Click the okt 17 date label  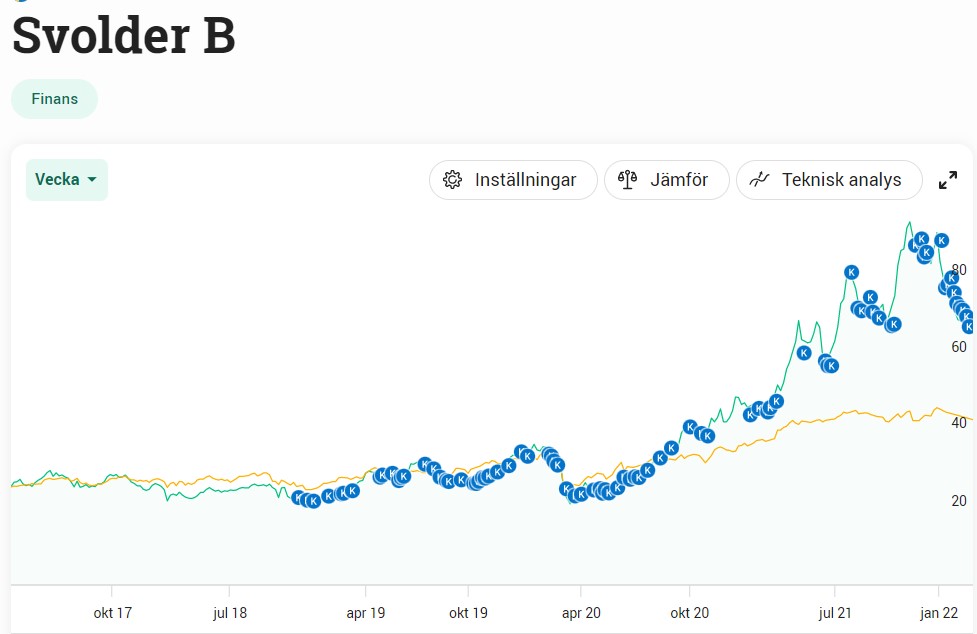coord(111,612)
